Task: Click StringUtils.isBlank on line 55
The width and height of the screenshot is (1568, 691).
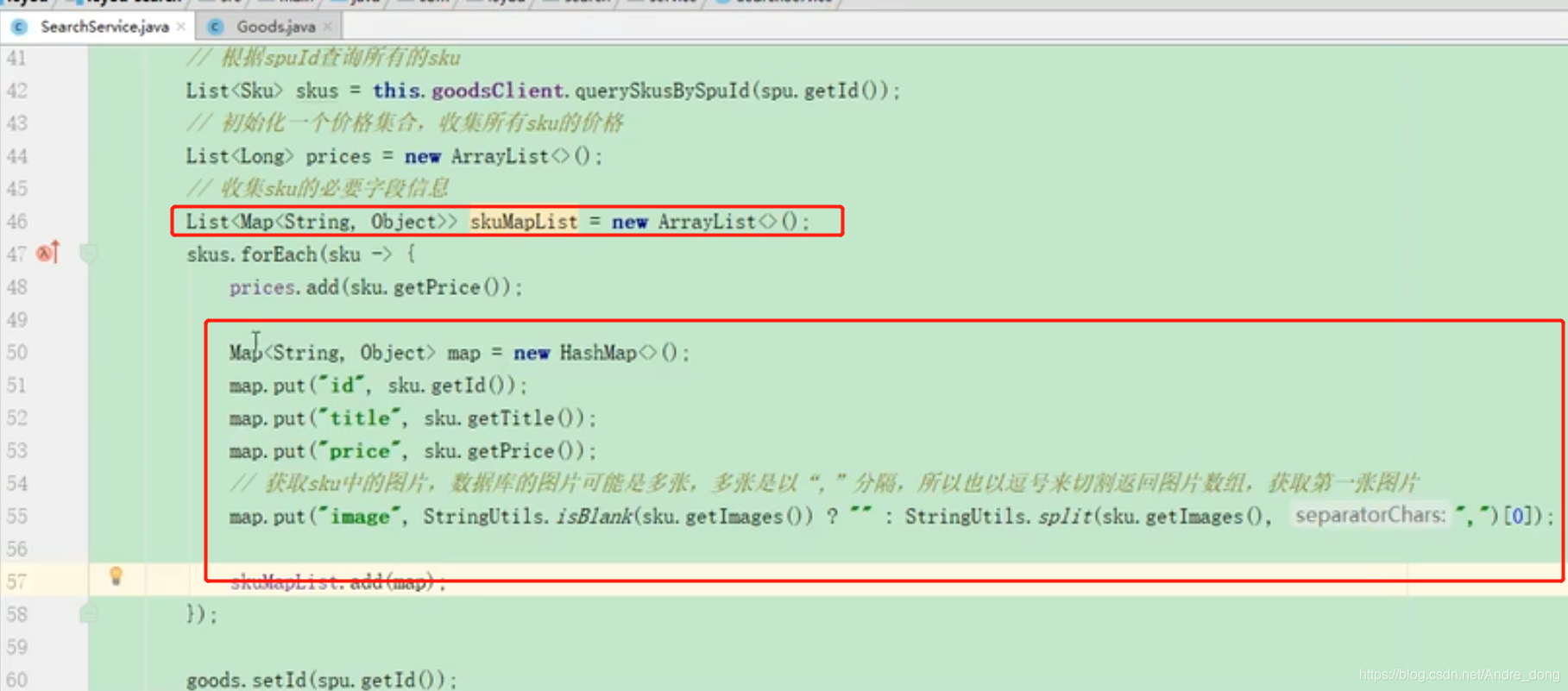Action: (x=527, y=517)
